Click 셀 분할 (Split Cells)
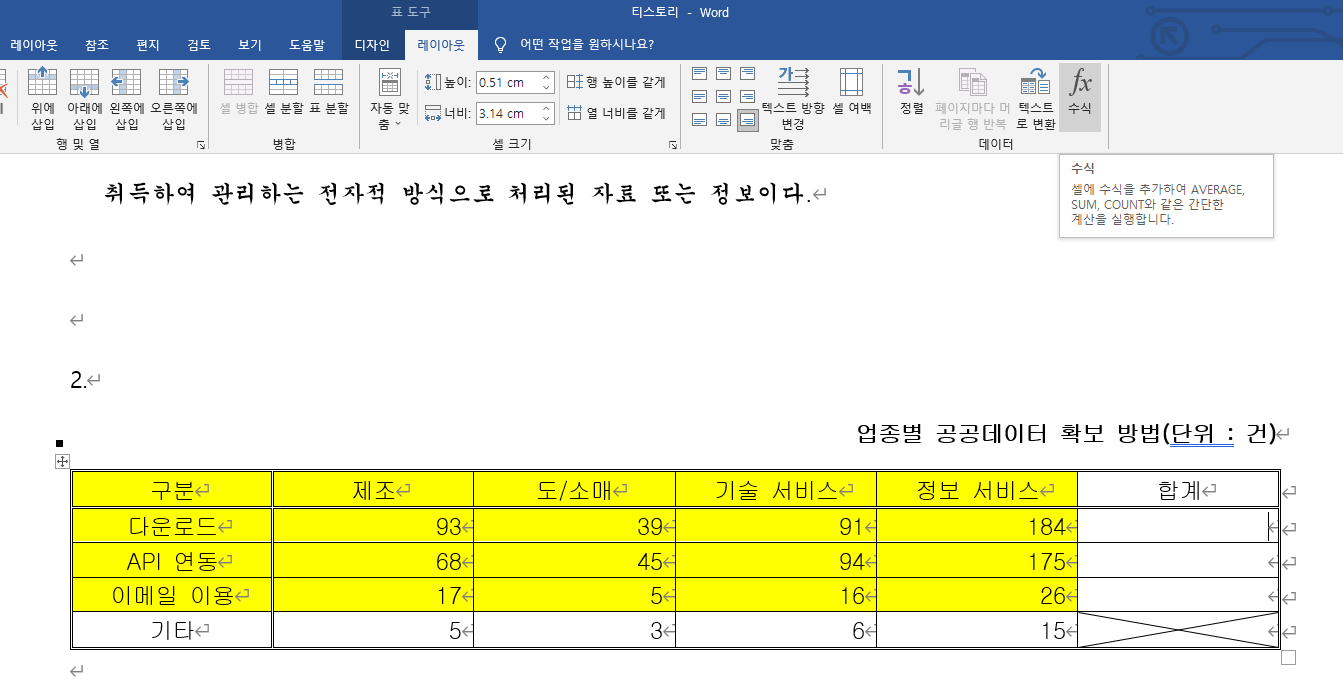 (x=283, y=92)
